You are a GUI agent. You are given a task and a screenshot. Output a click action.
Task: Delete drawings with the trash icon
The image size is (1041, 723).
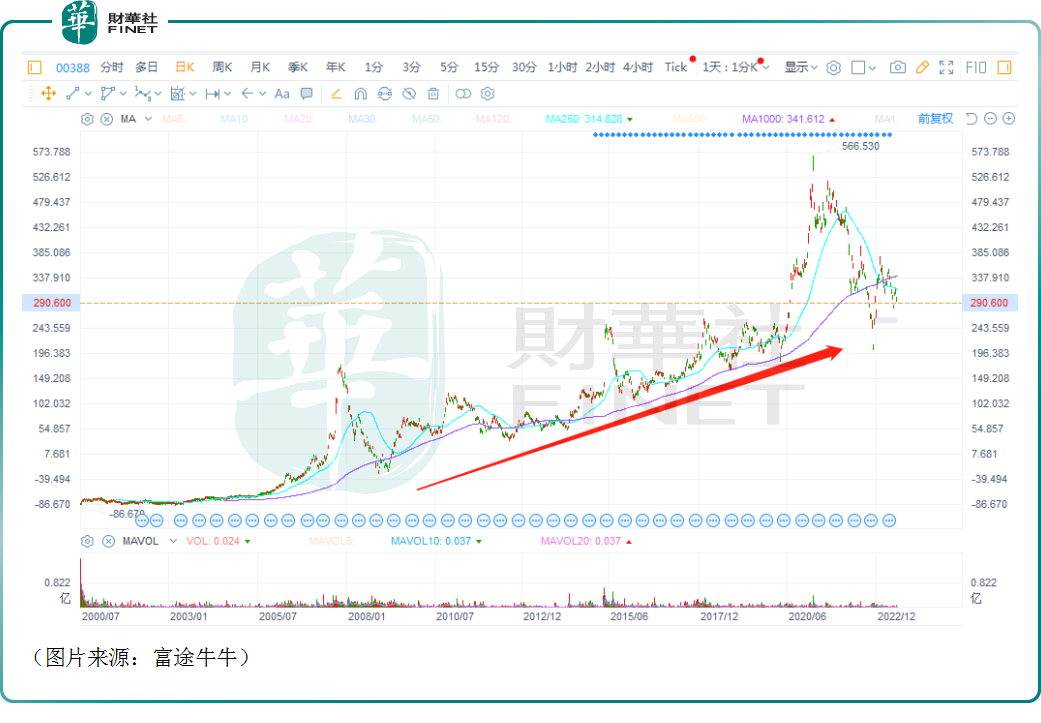pyautogui.click(x=433, y=93)
